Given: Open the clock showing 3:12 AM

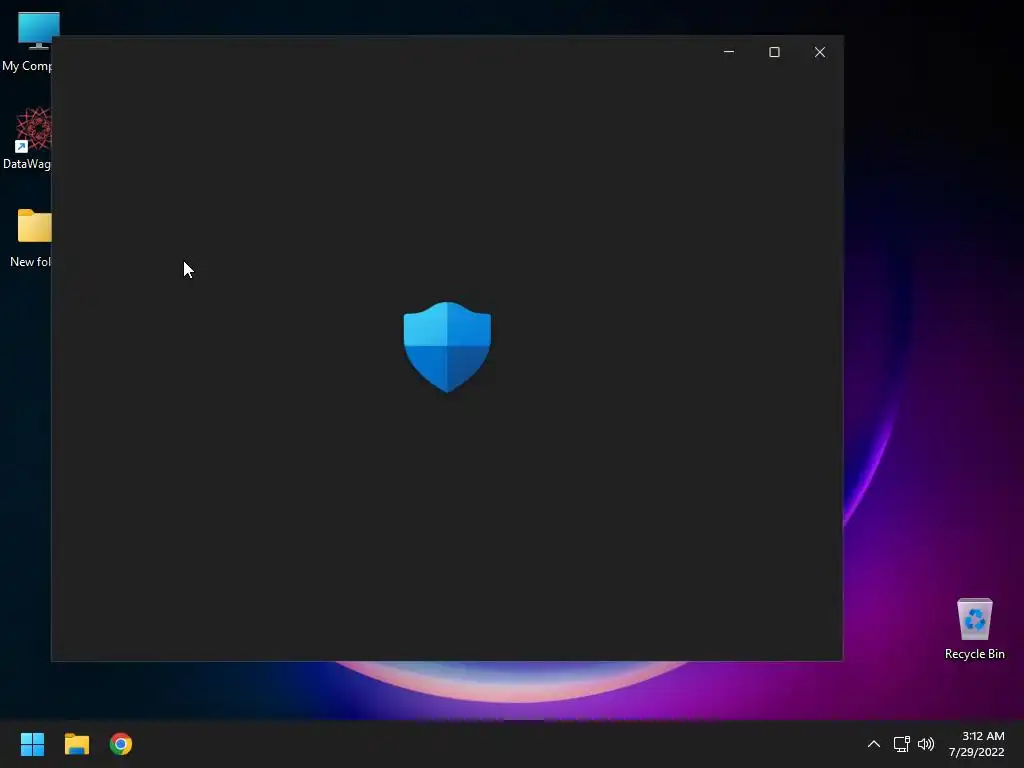Looking at the screenshot, I should 976,744.
